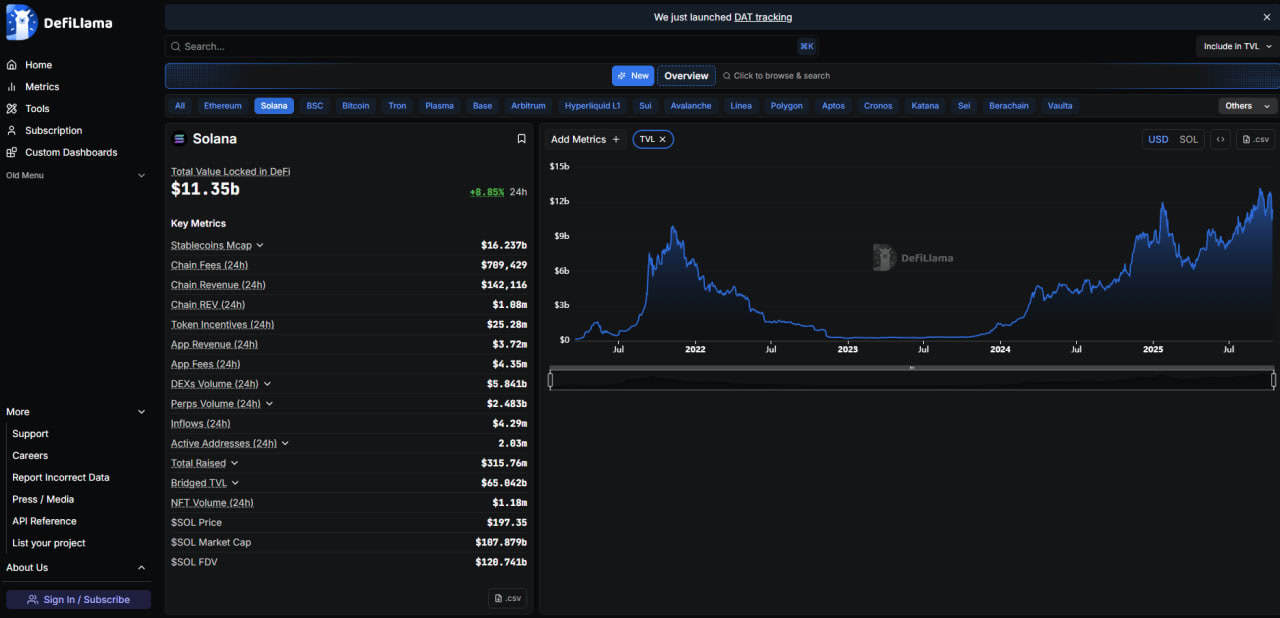Screen dimensions: 1280x618
Task: Click the Sign In / Subscribe button
Action: 78,599
